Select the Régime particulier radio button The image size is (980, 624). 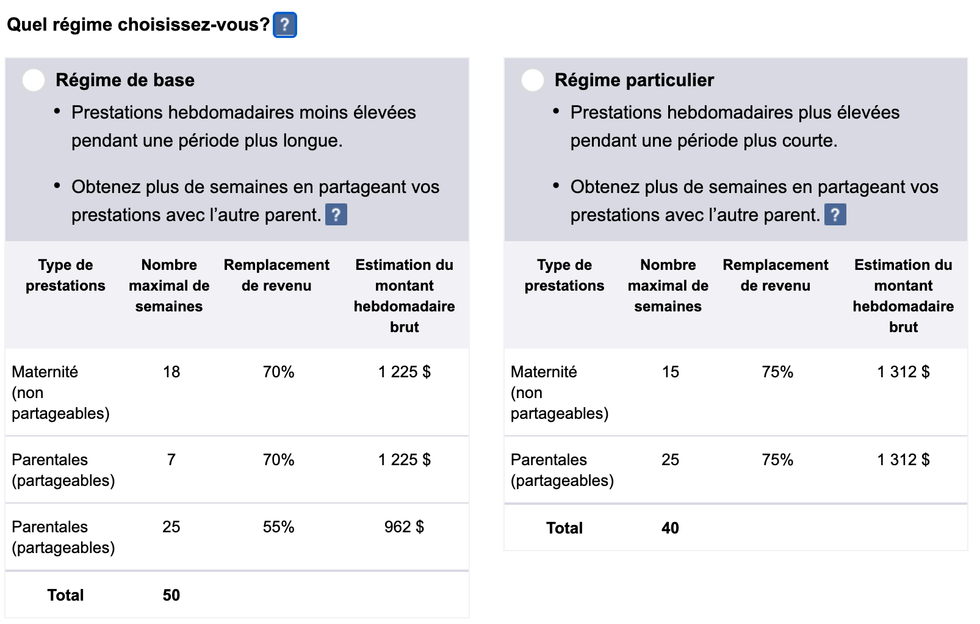coord(532,79)
